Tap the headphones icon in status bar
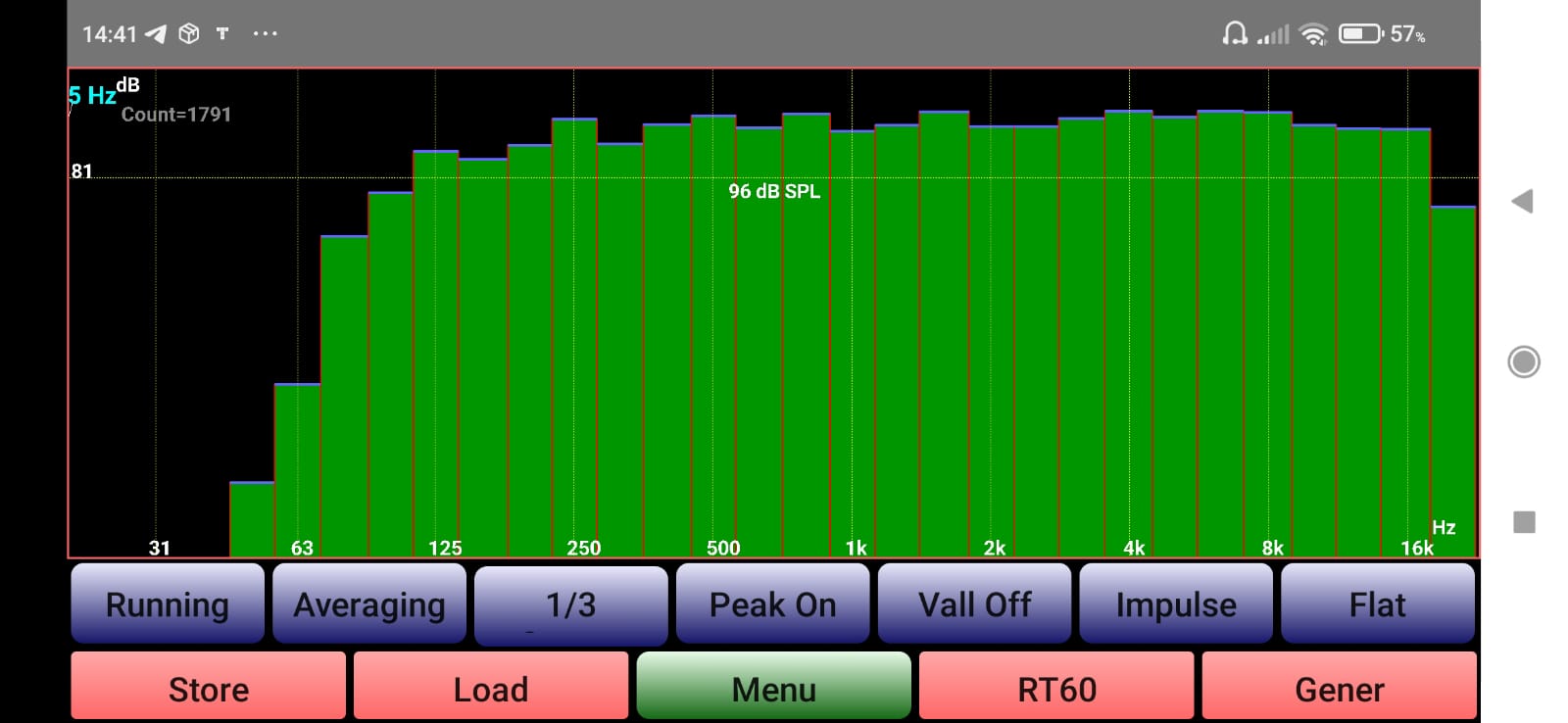 click(1235, 34)
